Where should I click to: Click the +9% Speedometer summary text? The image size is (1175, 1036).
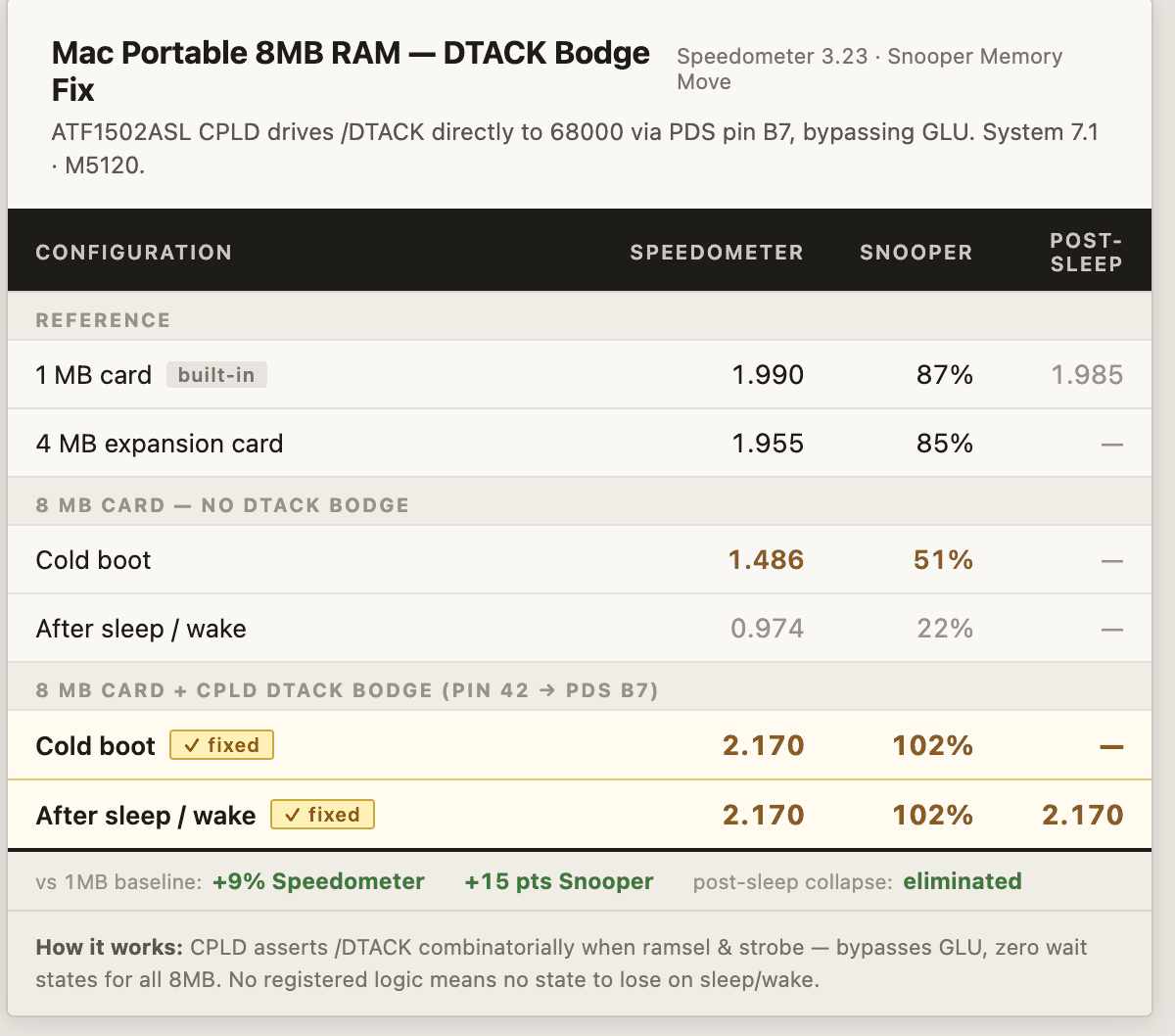pos(318,881)
